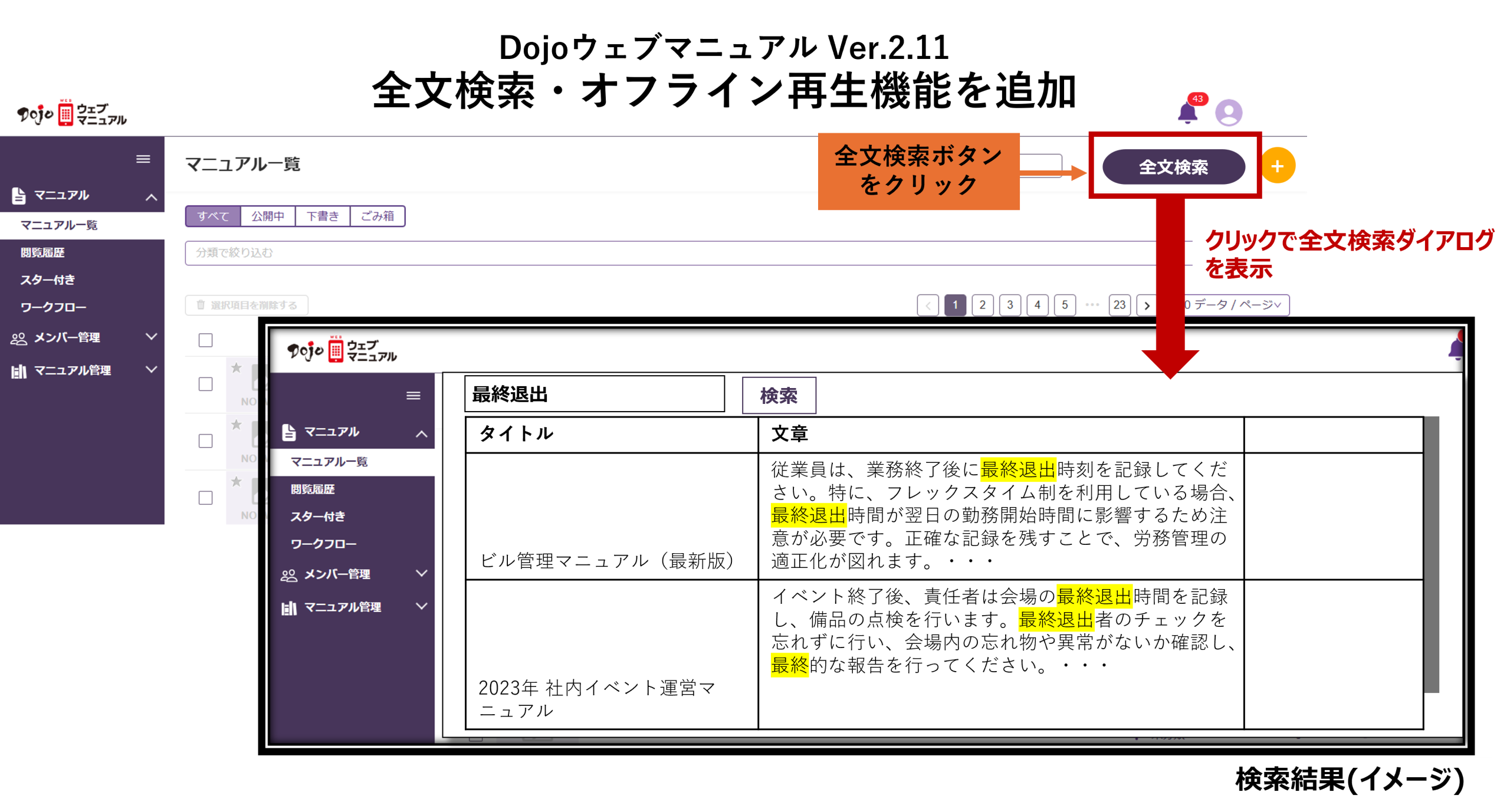Click 選択項目を削除する button
The width and height of the screenshot is (1510, 812).
pyautogui.click(x=247, y=305)
